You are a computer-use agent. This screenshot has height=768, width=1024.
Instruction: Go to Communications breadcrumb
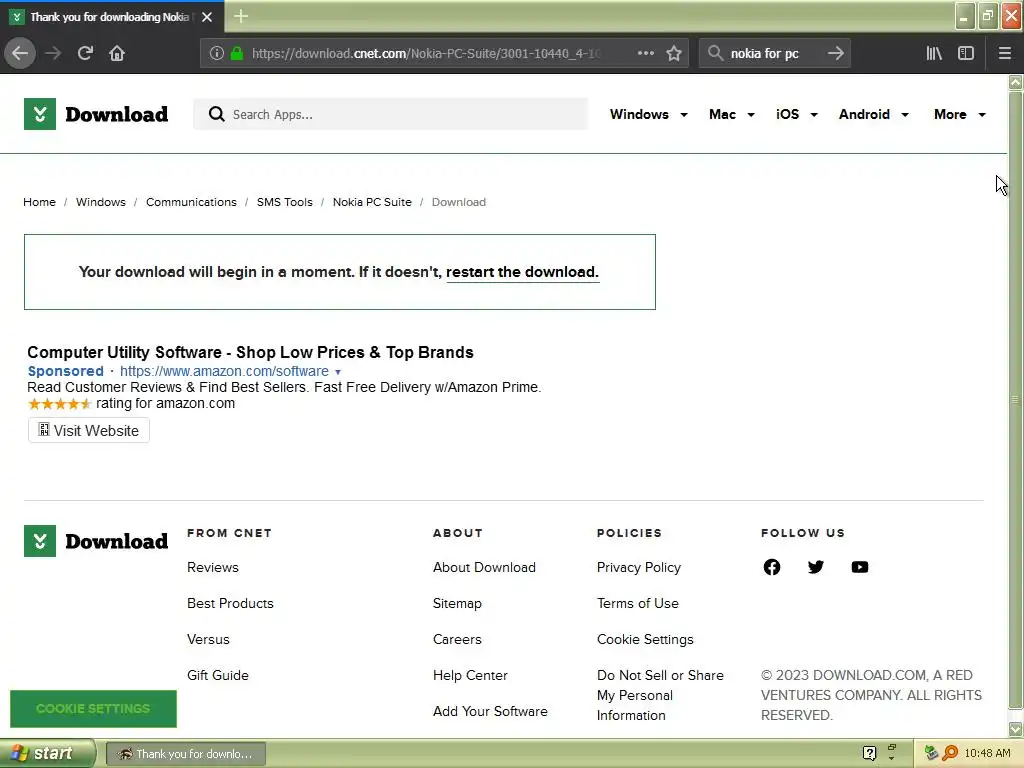(x=191, y=202)
